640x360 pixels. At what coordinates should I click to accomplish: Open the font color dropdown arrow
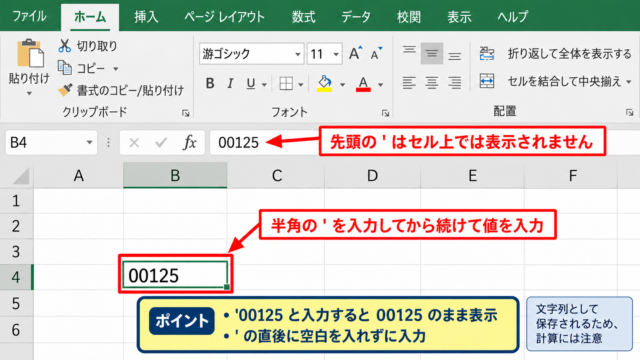(x=380, y=85)
